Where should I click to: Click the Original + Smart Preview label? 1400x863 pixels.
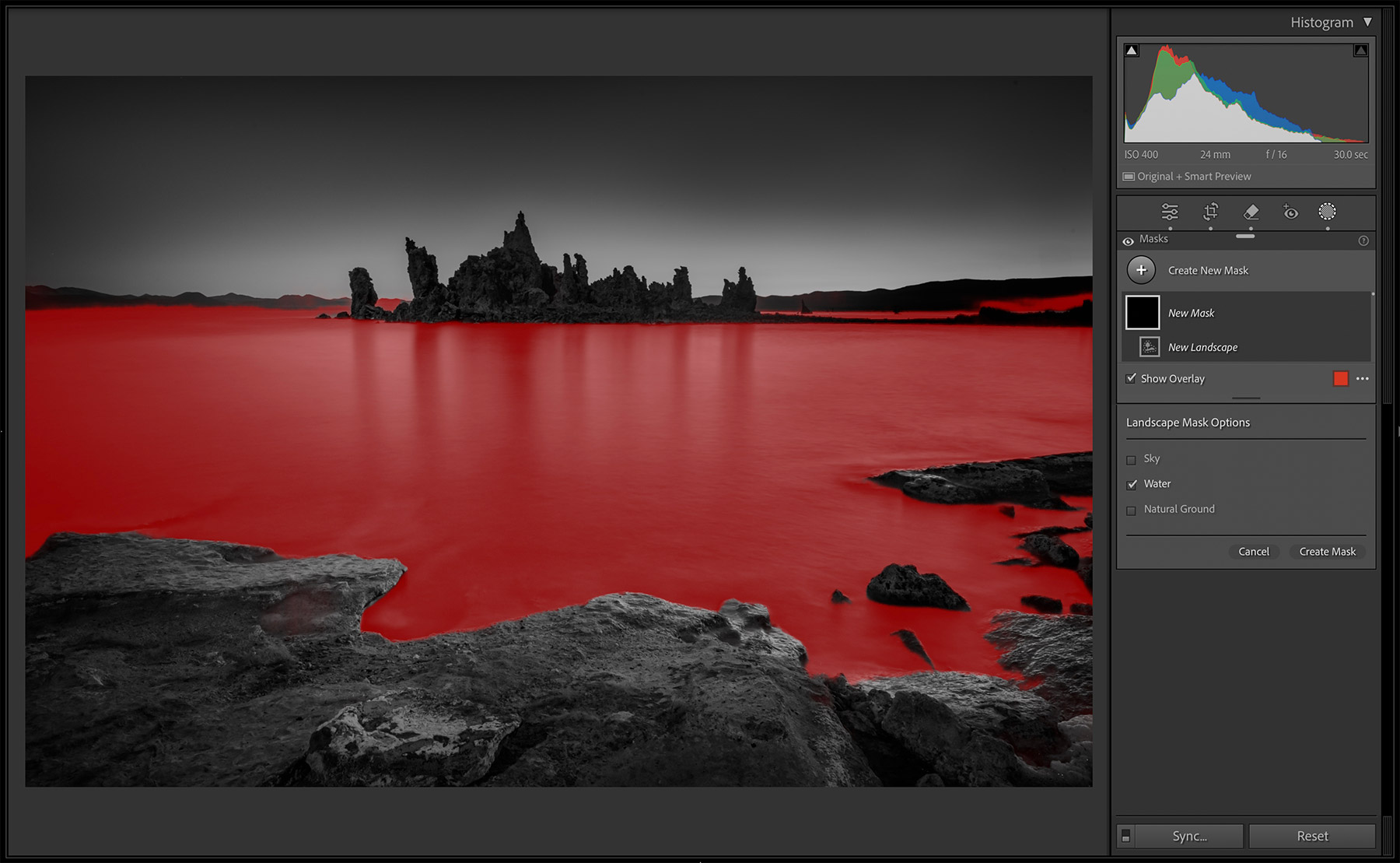pos(1194,177)
